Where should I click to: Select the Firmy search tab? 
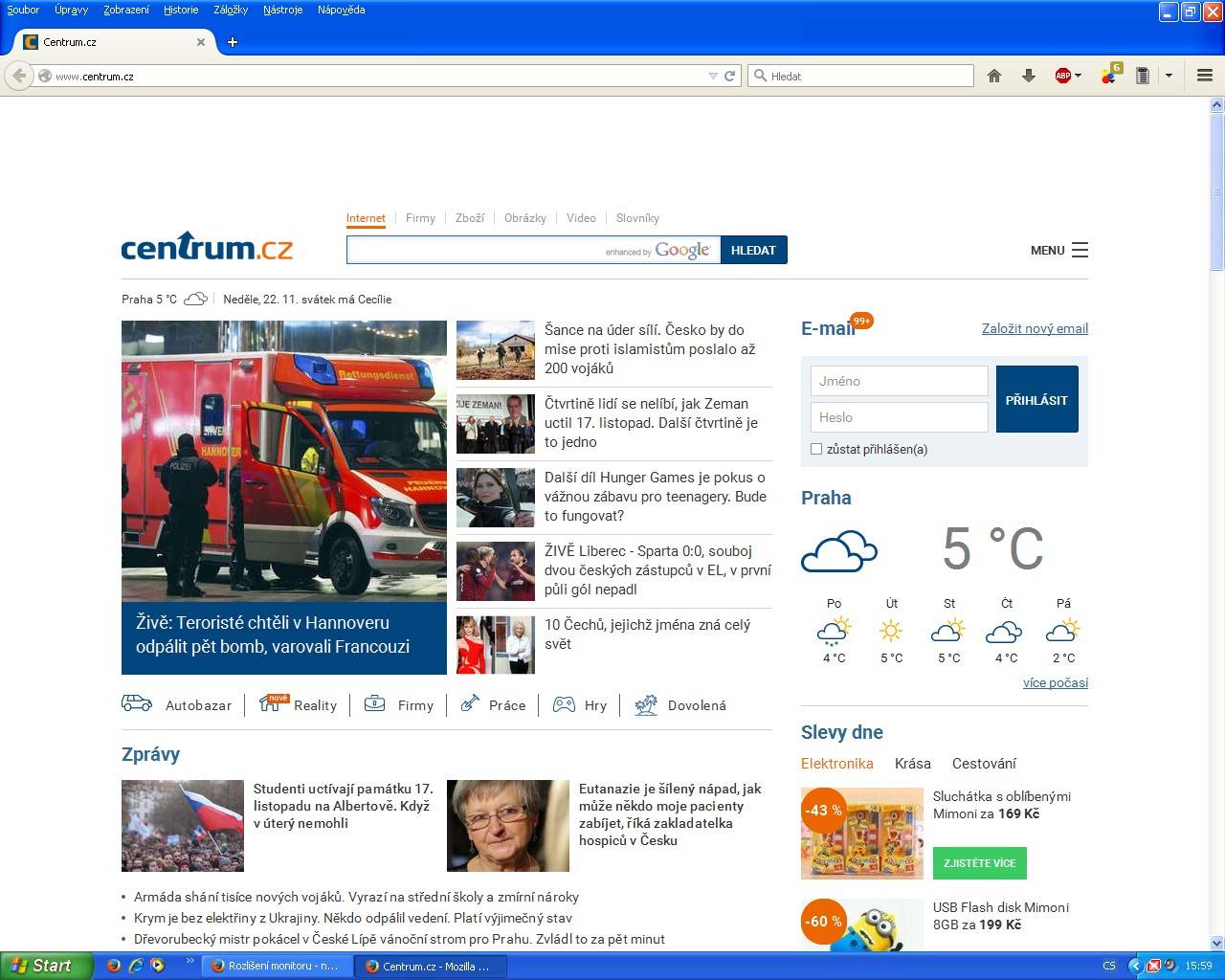(420, 218)
